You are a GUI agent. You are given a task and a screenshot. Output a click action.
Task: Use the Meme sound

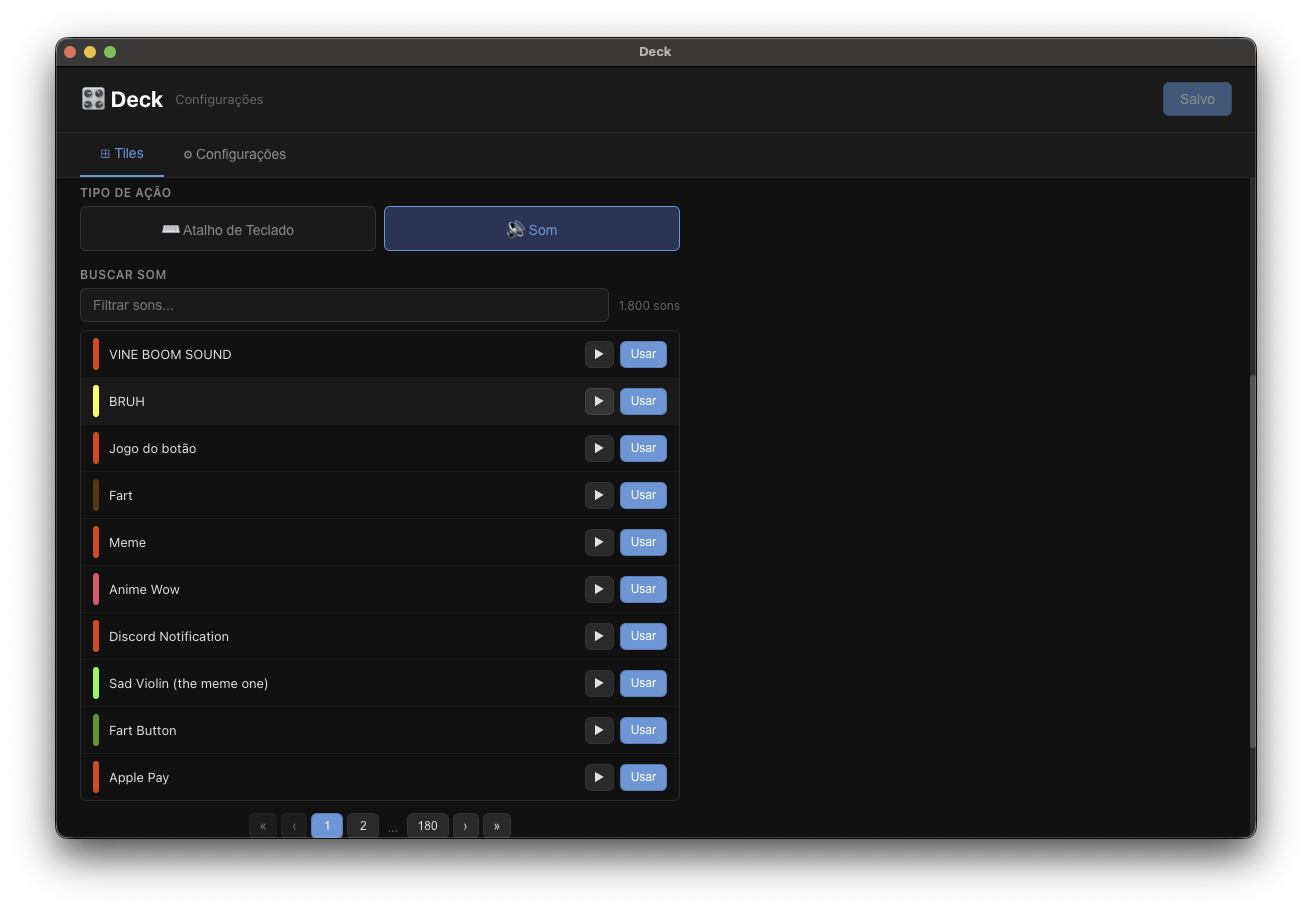click(x=643, y=542)
